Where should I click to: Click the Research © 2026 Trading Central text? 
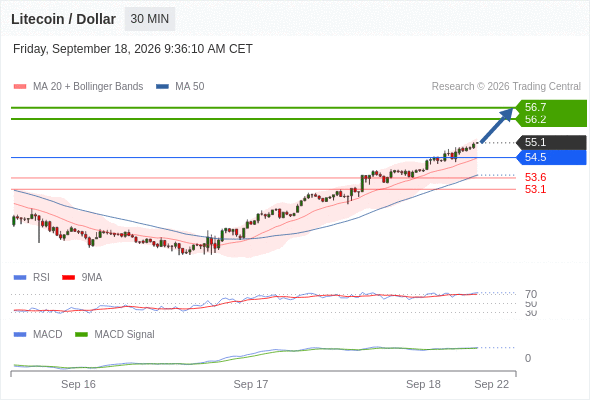click(506, 87)
